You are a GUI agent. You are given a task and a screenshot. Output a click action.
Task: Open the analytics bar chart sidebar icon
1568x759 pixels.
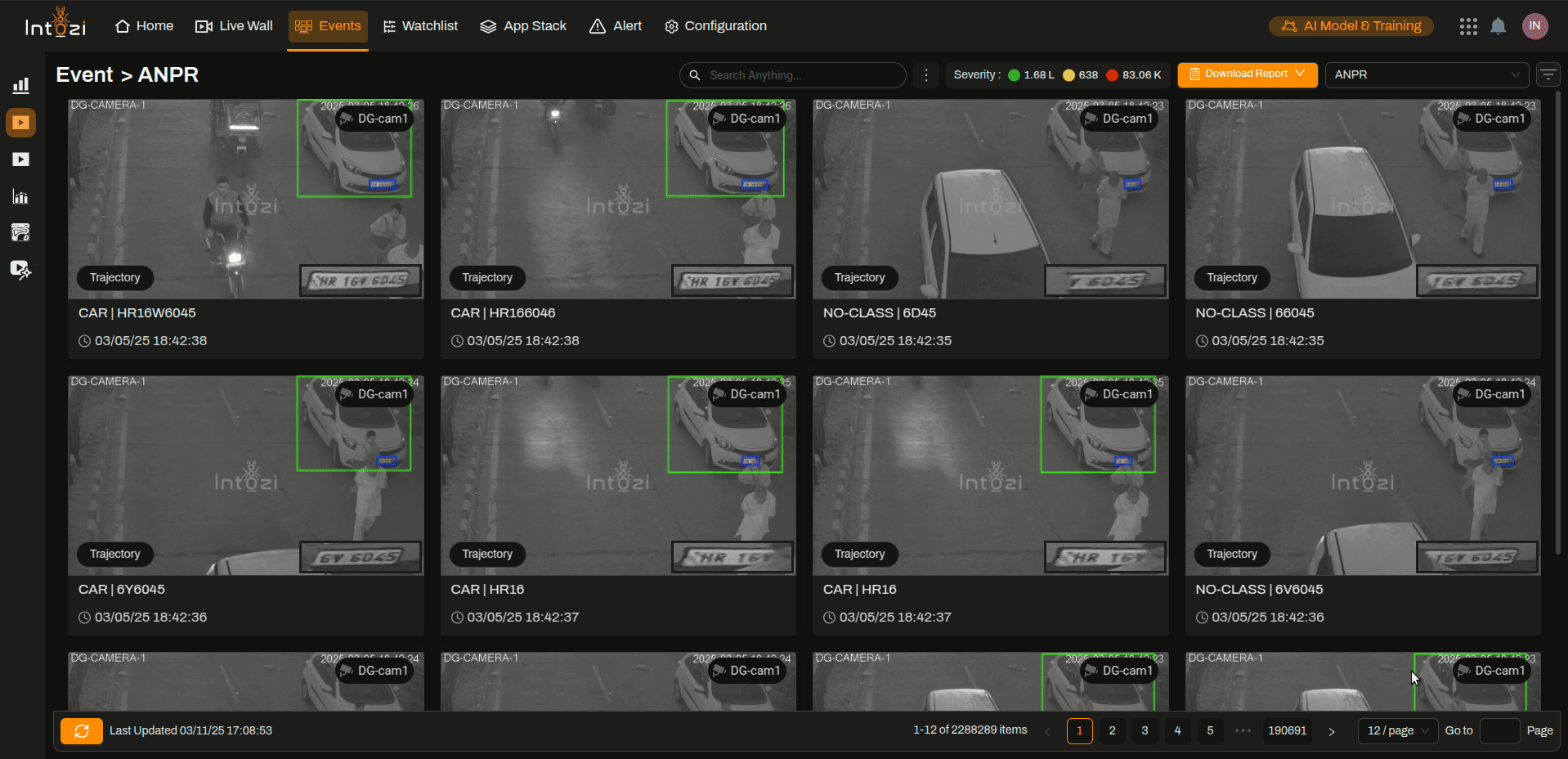(x=20, y=86)
